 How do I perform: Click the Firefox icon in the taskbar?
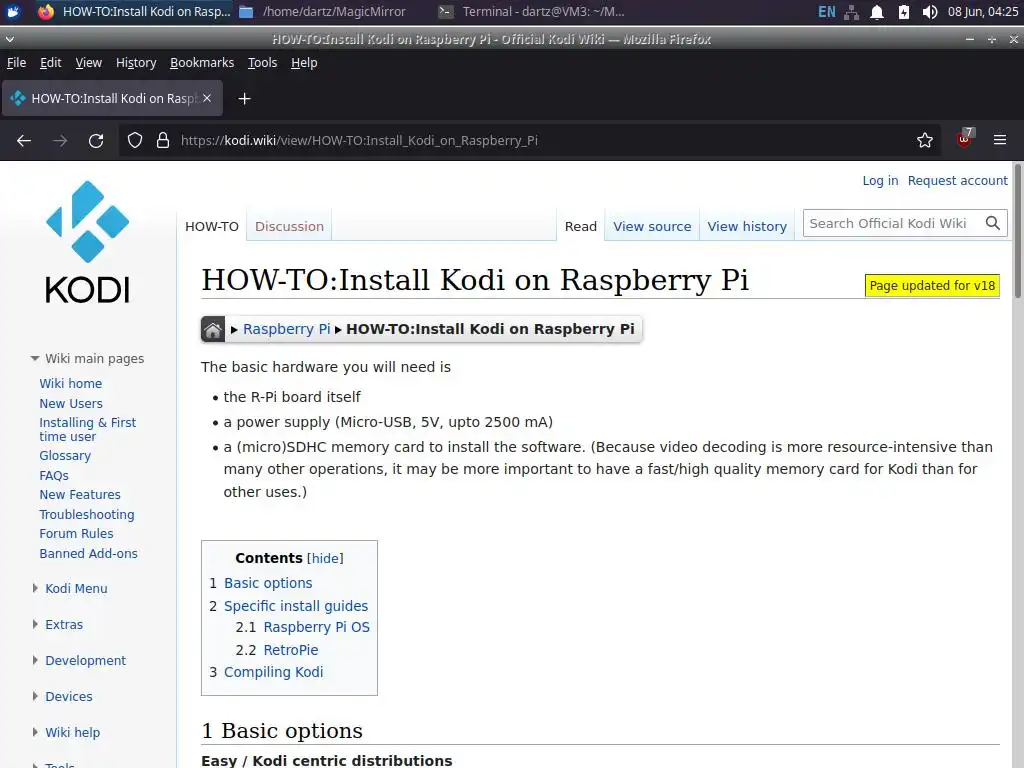(46, 12)
